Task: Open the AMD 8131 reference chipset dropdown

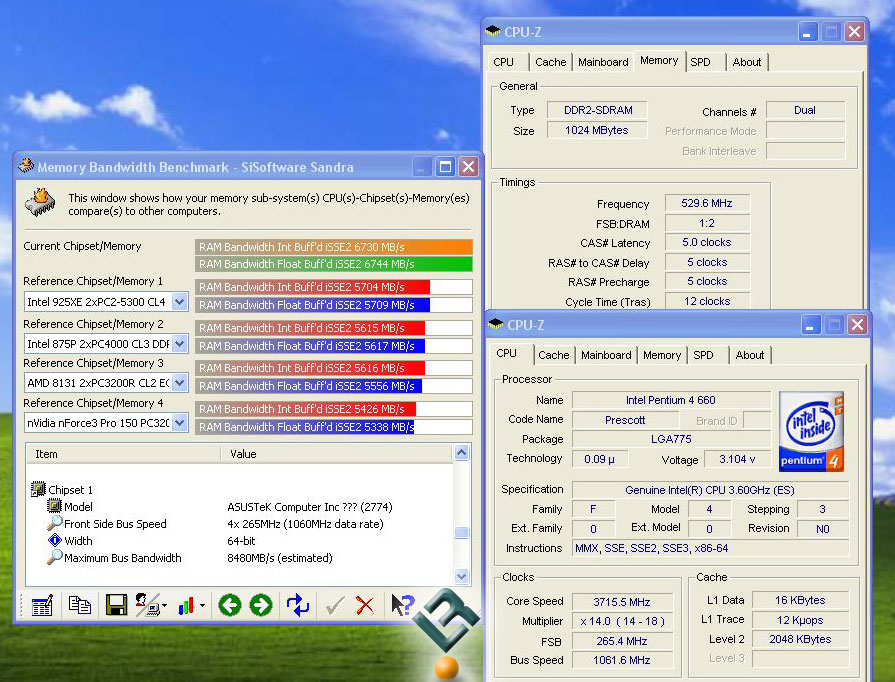Action: (179, 383)
